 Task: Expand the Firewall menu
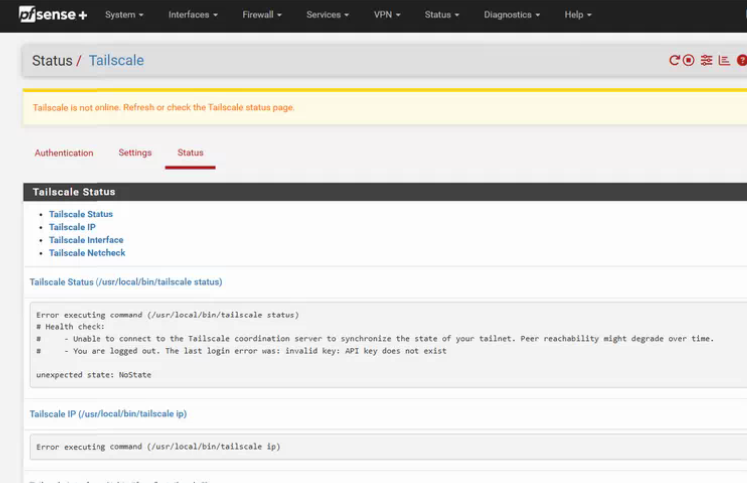262,15
